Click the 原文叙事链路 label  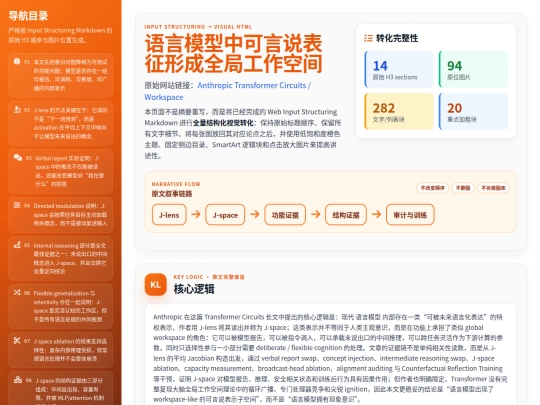coord(172,194)
